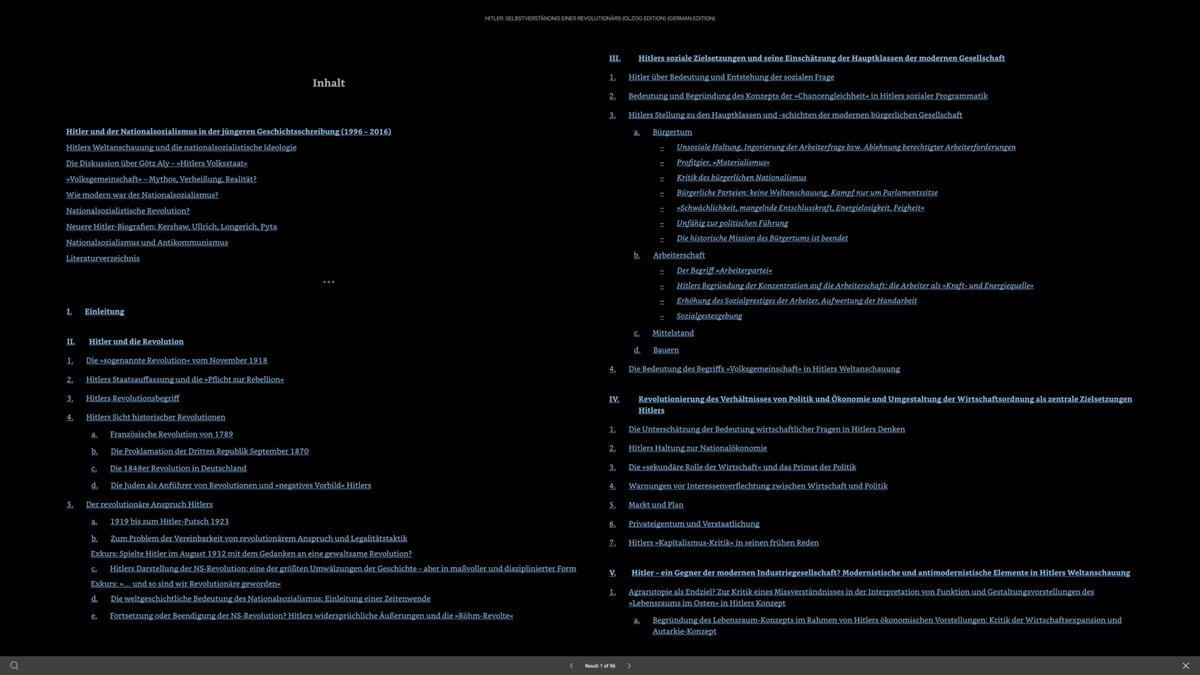
Task: Open 'Hitlers Stellung zu den Hauptklassen' link
Action: click(x=795, y=115)
